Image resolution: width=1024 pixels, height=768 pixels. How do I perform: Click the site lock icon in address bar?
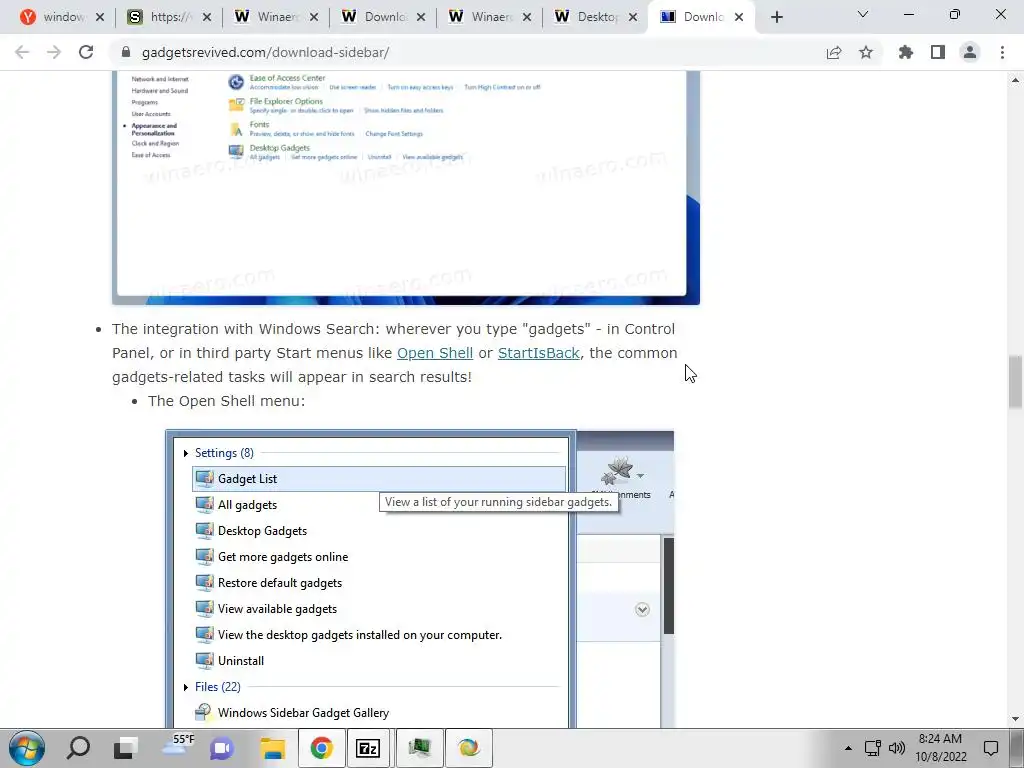click(x=127, y=52)
